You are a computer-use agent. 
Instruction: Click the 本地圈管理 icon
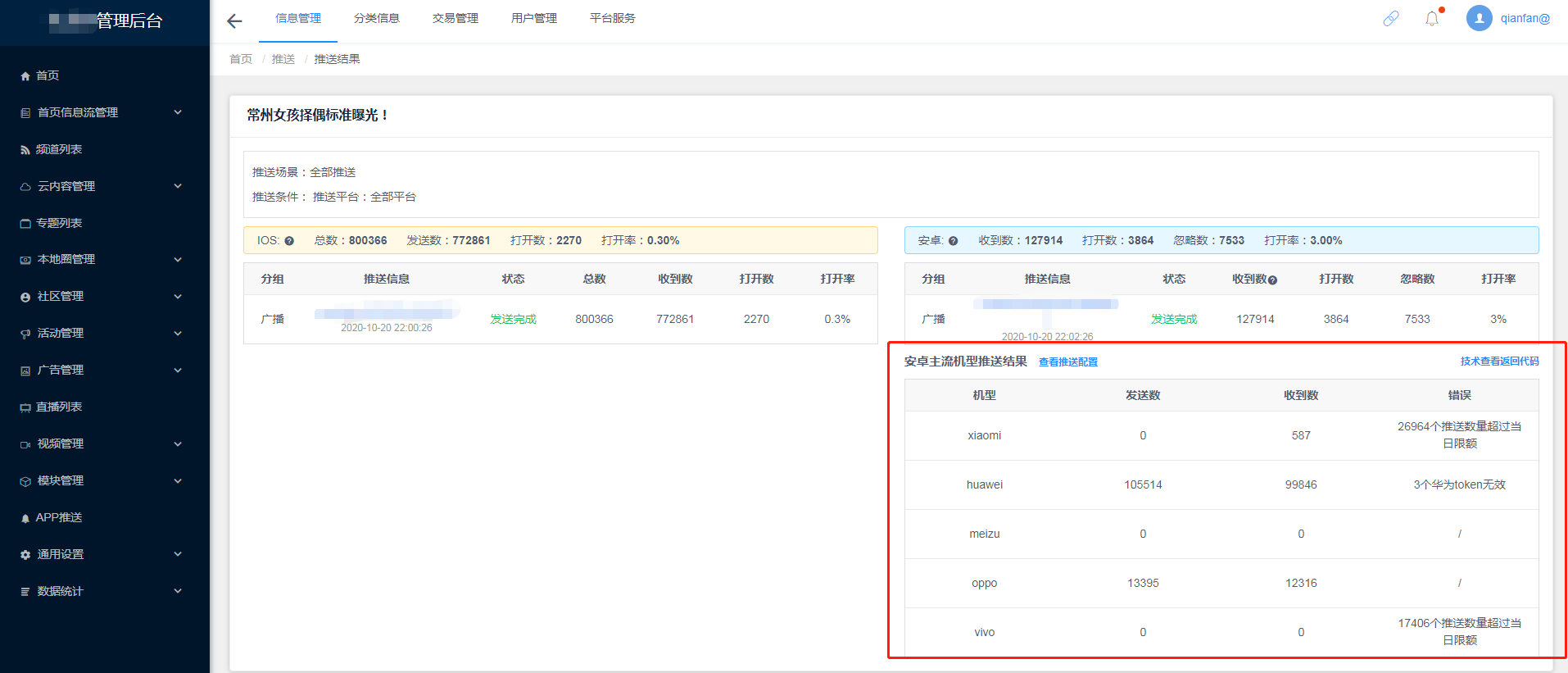click(x=25, y=260)
